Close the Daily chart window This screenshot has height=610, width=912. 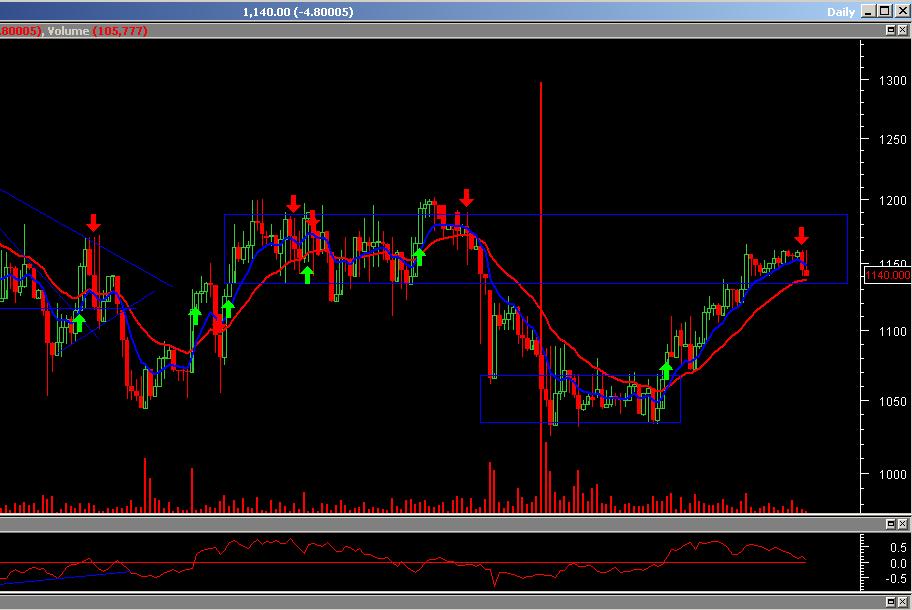tap(902, 11)
